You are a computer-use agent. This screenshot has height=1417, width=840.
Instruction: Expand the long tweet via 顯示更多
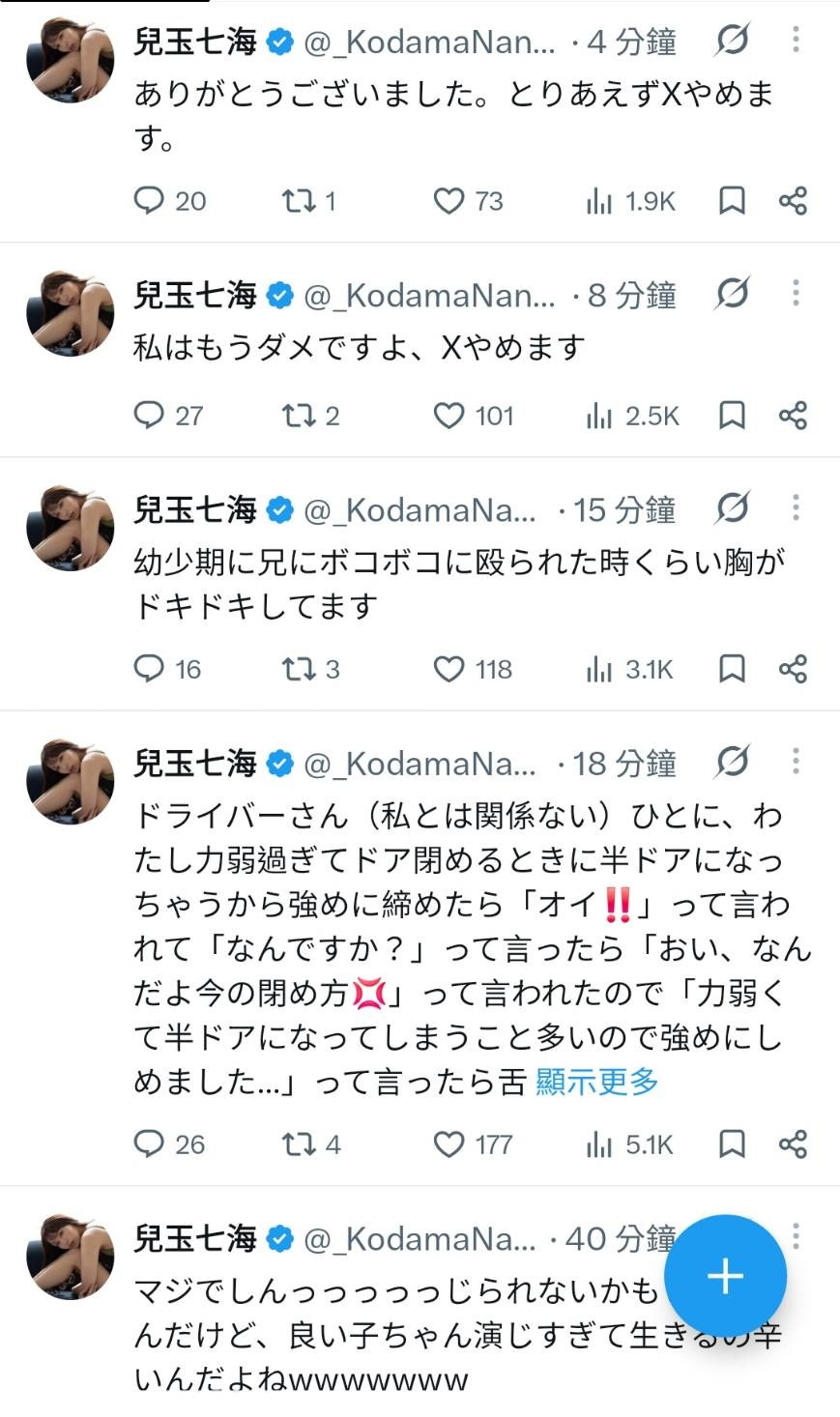pos(596,1081)
